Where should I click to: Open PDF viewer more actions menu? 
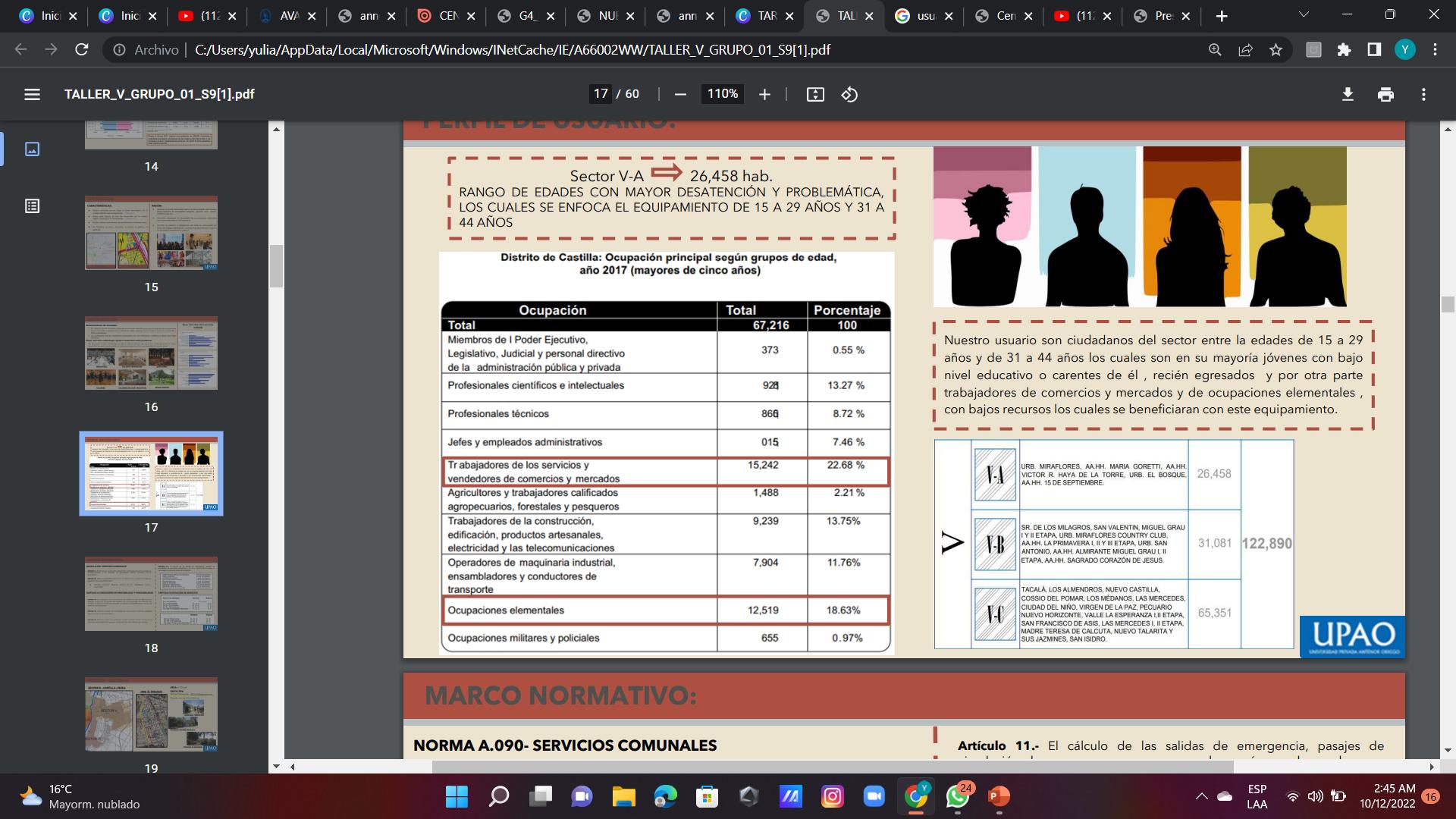(x=1423, y=94)
